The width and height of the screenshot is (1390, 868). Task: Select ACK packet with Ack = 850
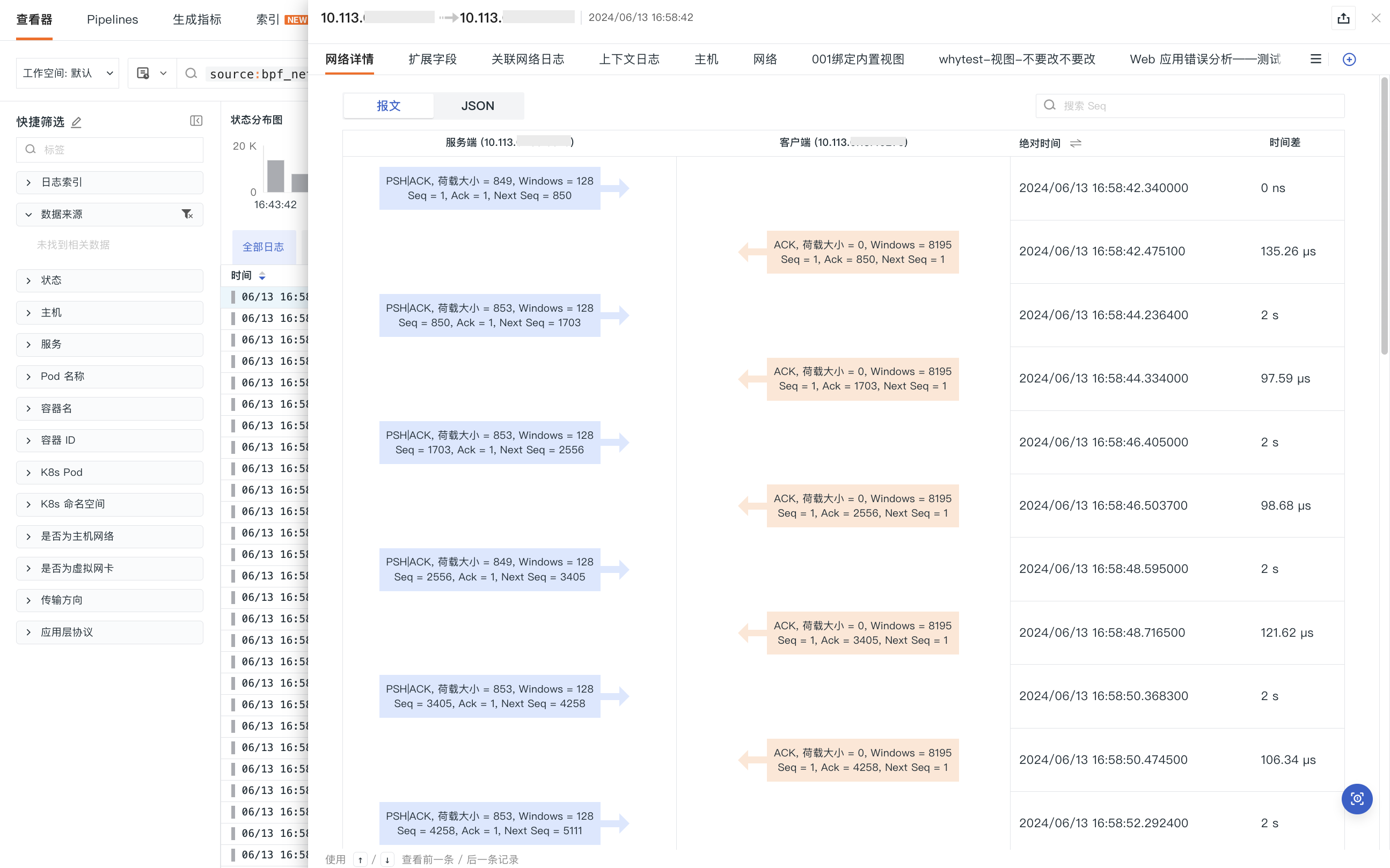[862, 252]
